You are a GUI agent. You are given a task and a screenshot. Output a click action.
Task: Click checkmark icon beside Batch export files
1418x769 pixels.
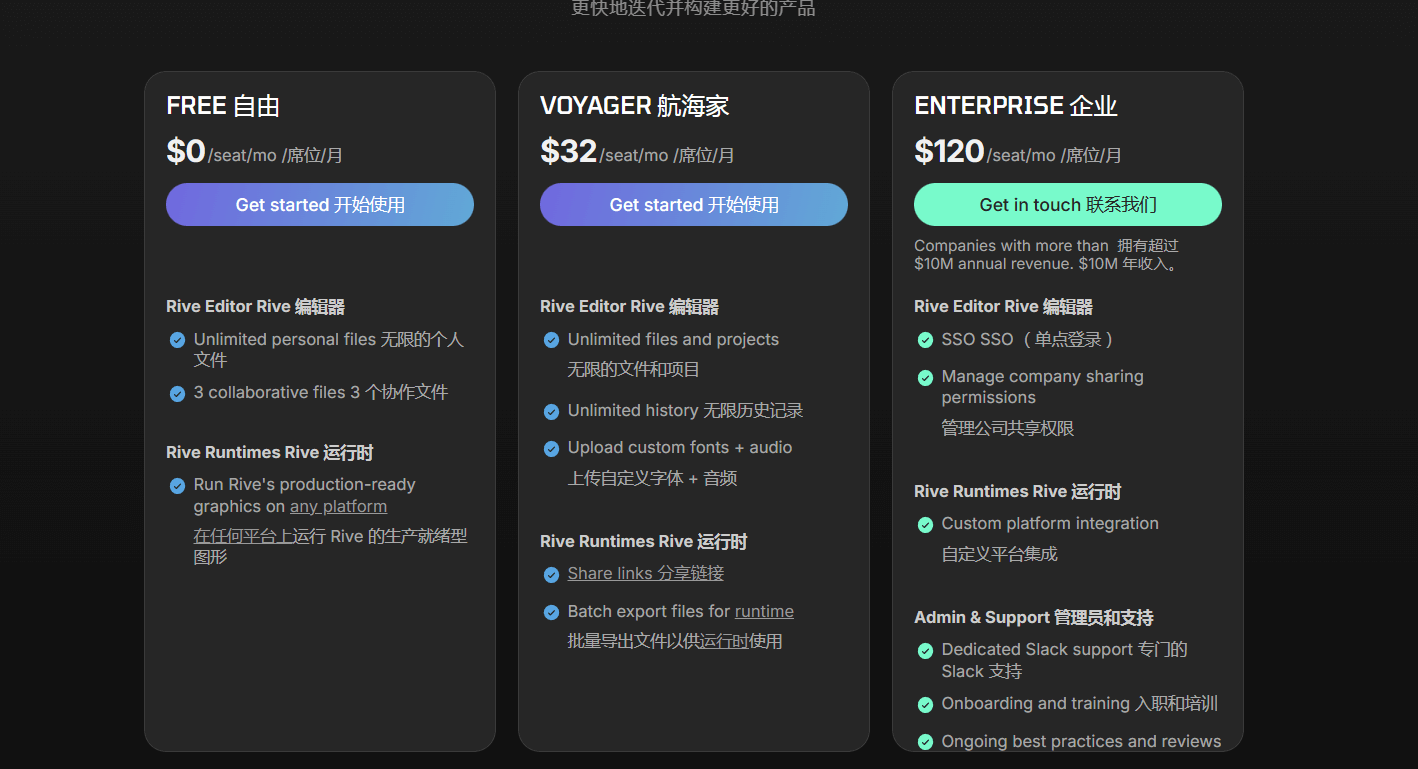pos(551,612)
